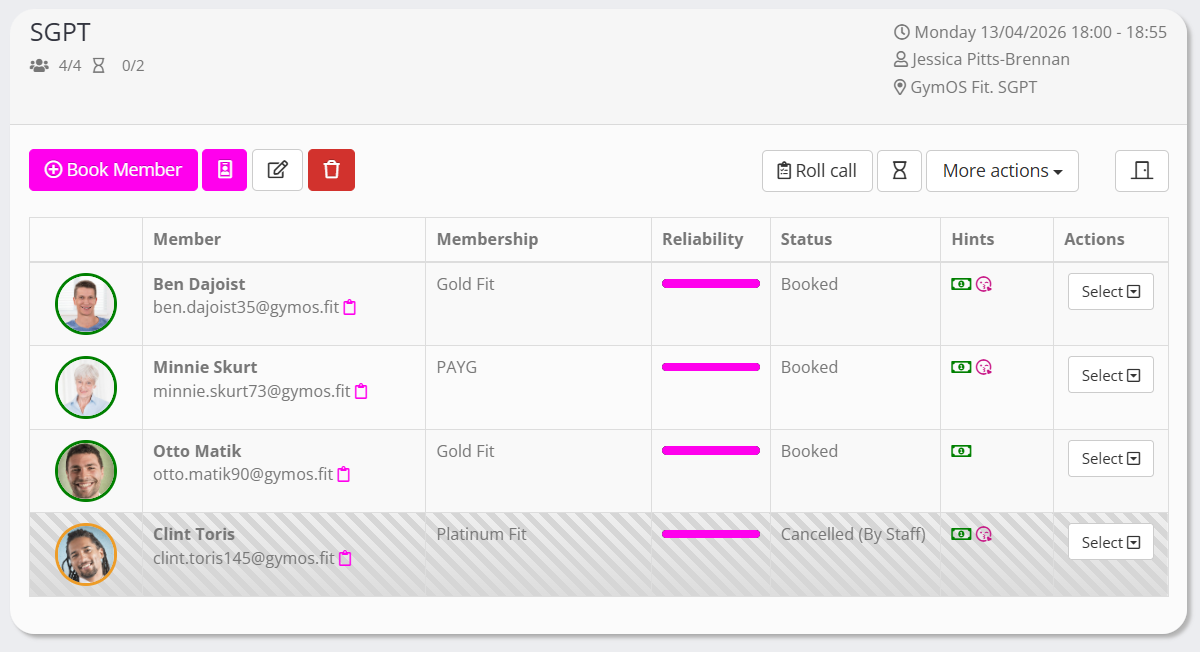The width and height of the screenshot is (1200, 652).
Task: Open Select dropdown for Otto Matik
Action: click(1110, 459)
